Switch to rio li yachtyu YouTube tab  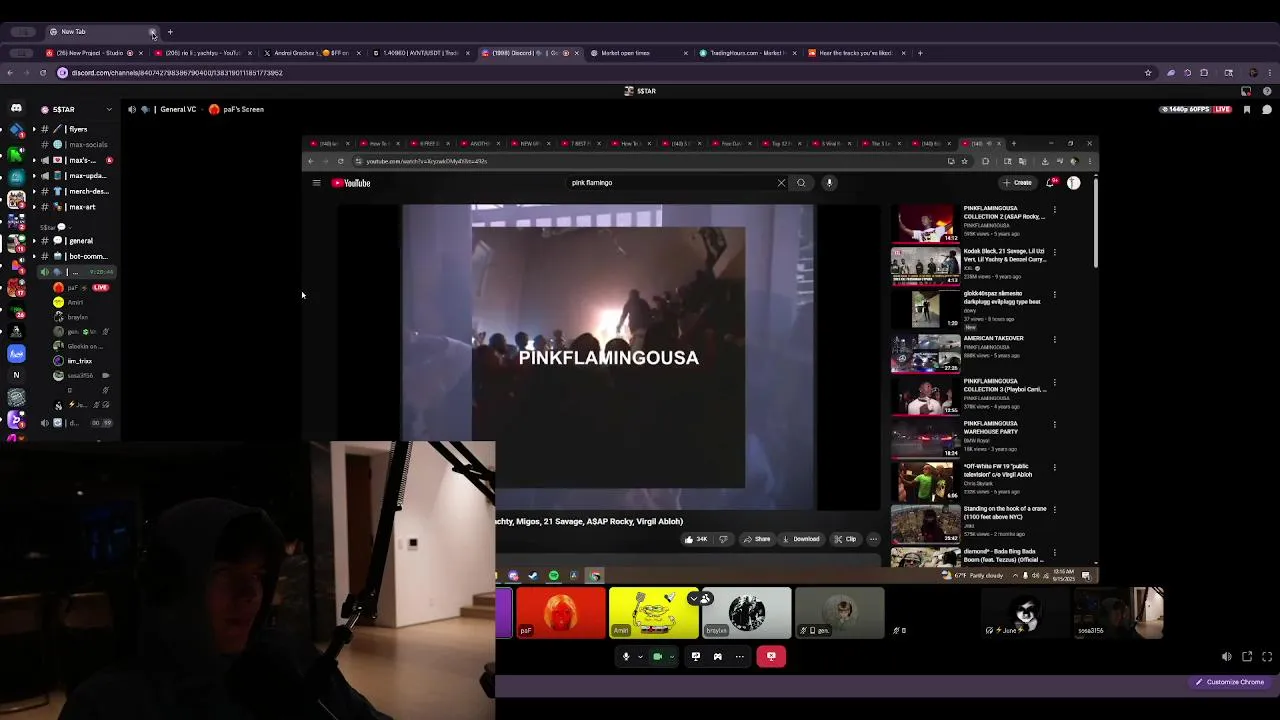pyautogui.click(x=203, y=53)
